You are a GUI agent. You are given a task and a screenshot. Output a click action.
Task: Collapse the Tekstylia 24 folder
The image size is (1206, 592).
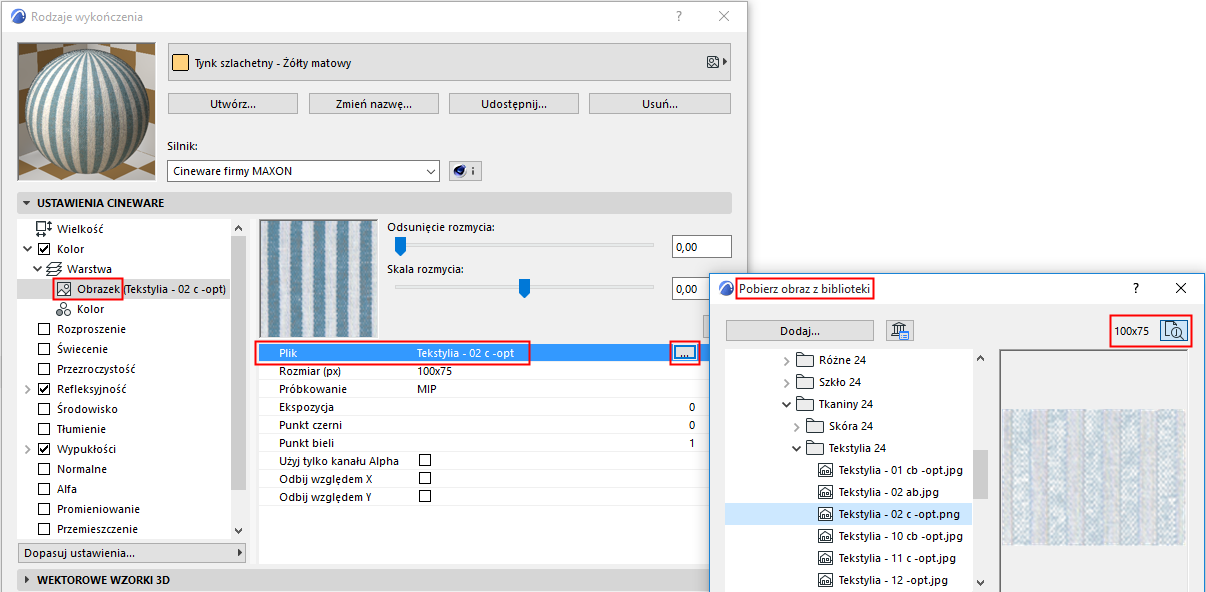796,448
